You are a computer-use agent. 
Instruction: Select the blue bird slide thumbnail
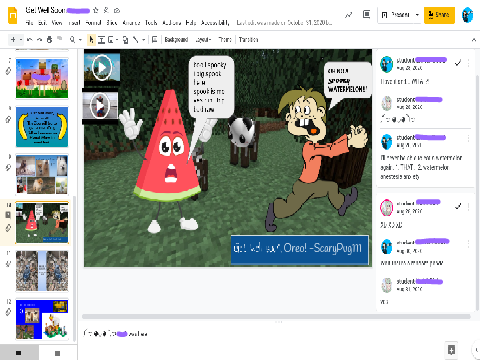pos(42,271)
